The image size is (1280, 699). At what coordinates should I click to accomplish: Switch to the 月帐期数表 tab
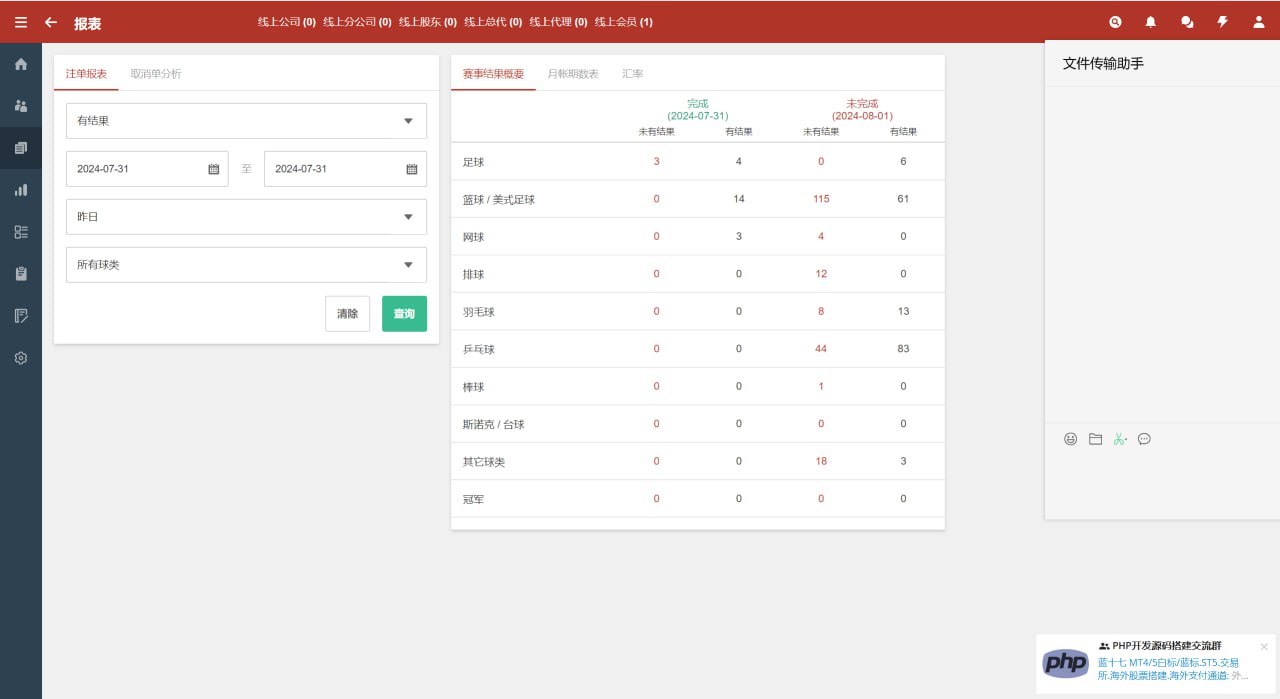coord(573,74)
